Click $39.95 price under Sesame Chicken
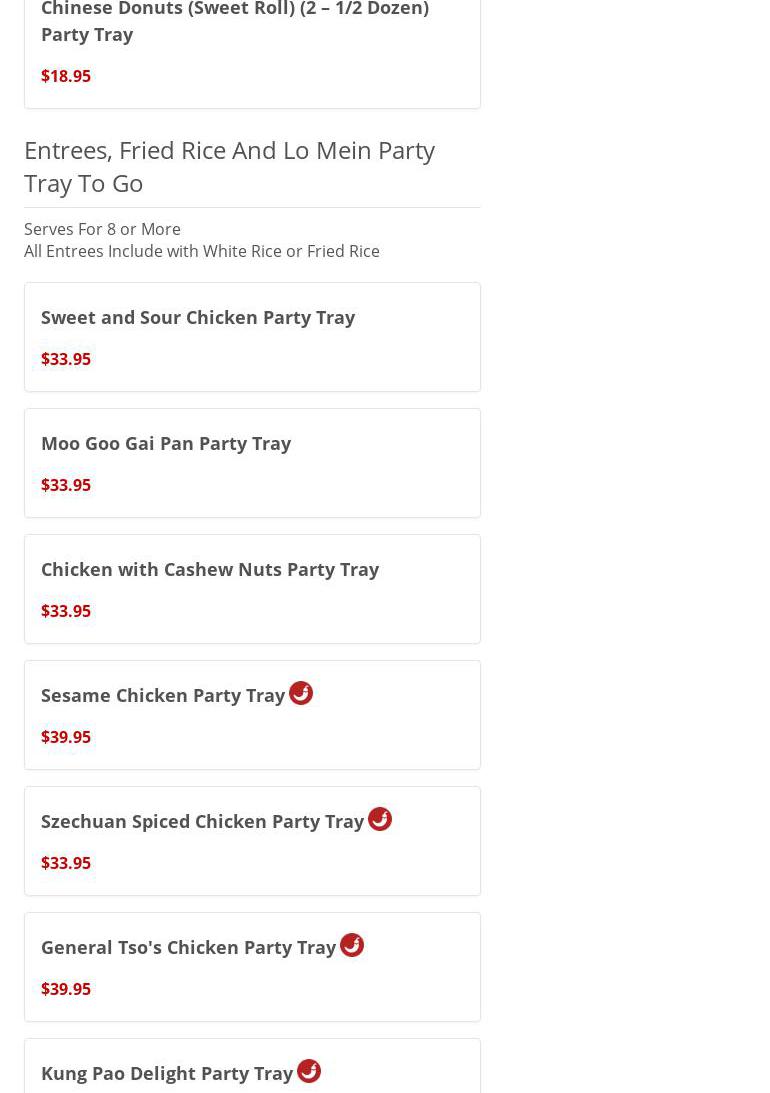This screenshot has height=1093, width=770. 66,737
